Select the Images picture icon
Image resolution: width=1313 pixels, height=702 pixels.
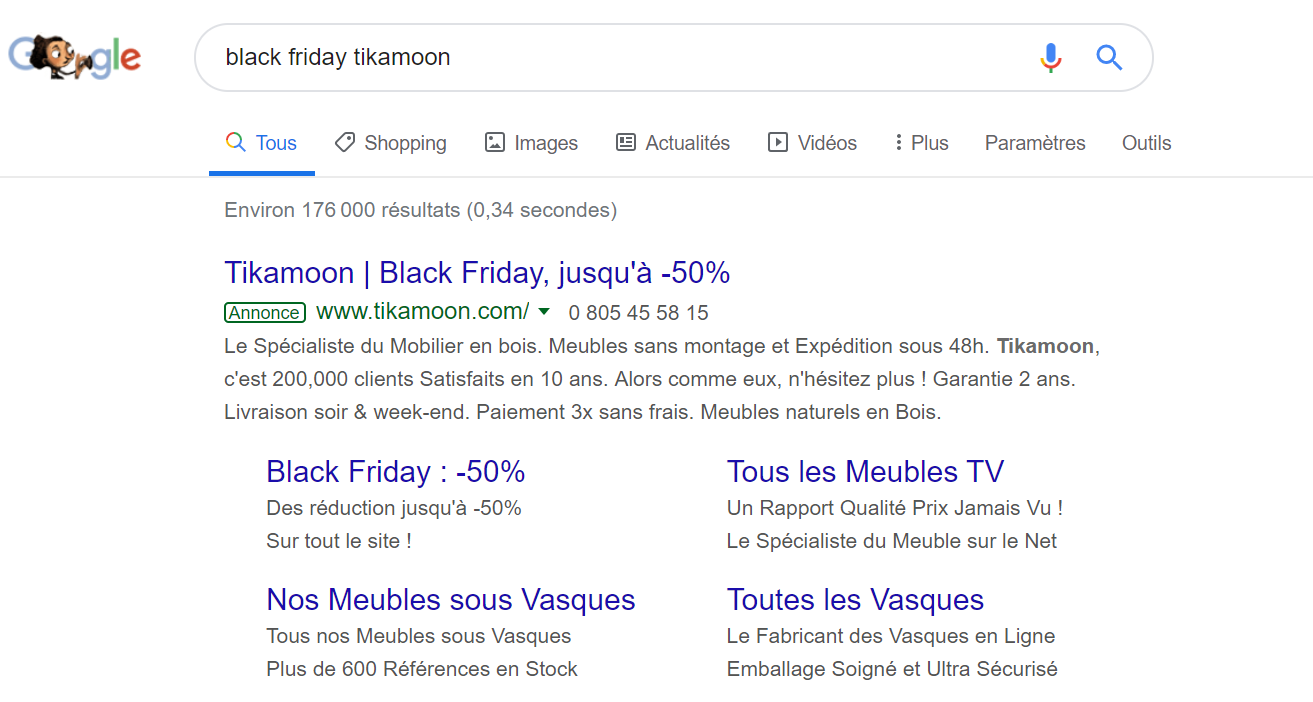tap(494, 142)
